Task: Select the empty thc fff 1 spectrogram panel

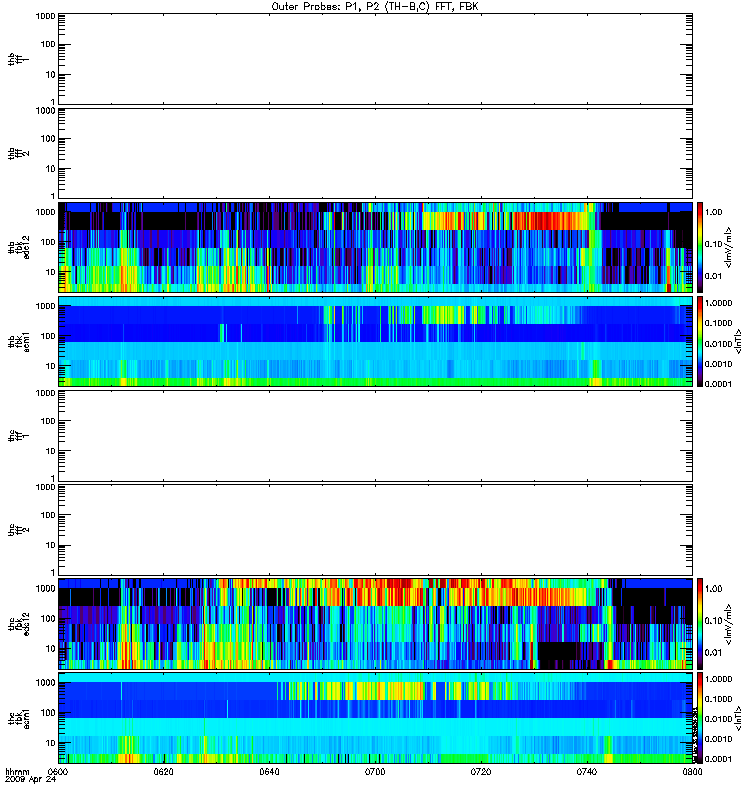Action: point(376,436)
